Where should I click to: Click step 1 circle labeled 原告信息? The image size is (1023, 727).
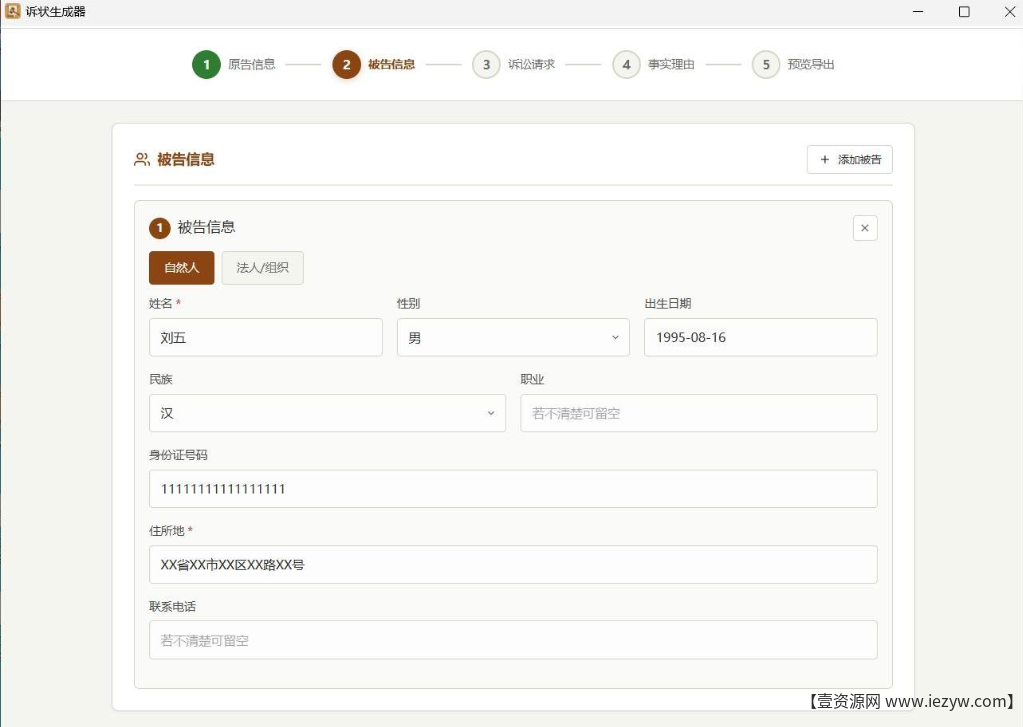(x=206, y=64)
